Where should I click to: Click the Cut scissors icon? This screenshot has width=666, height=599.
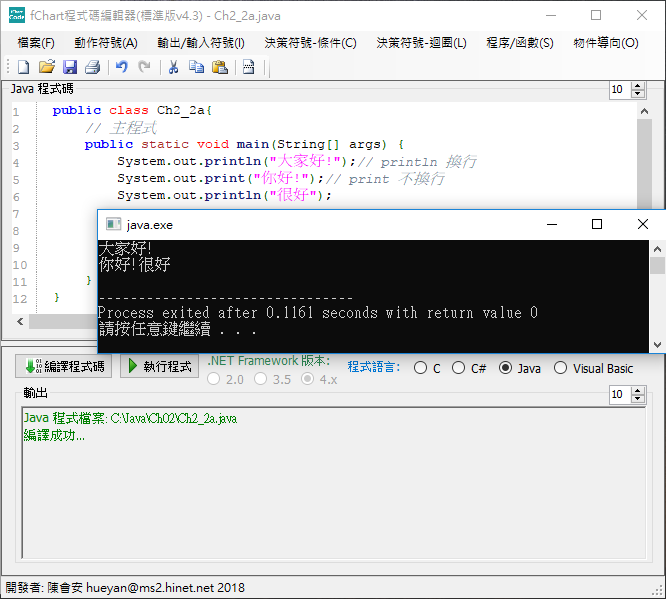coord(173,67)
